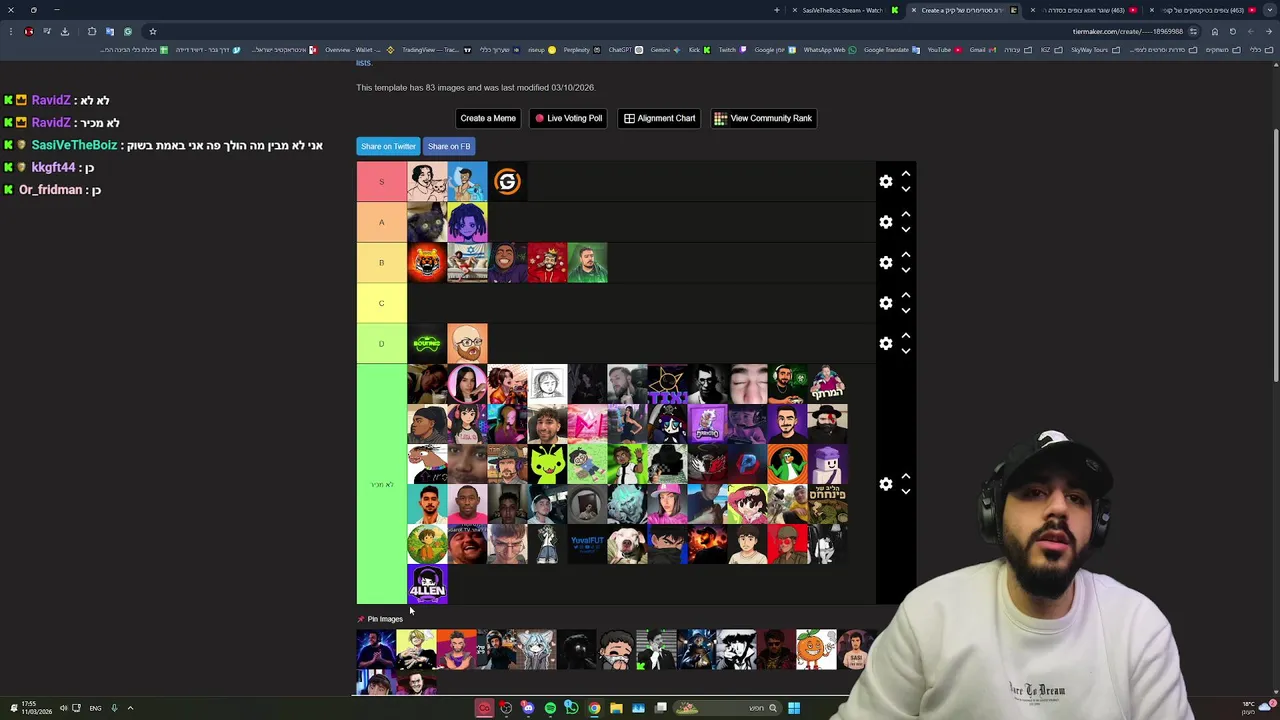
Task: Click kkgft44 username in chat
Action: pos(53,167)
